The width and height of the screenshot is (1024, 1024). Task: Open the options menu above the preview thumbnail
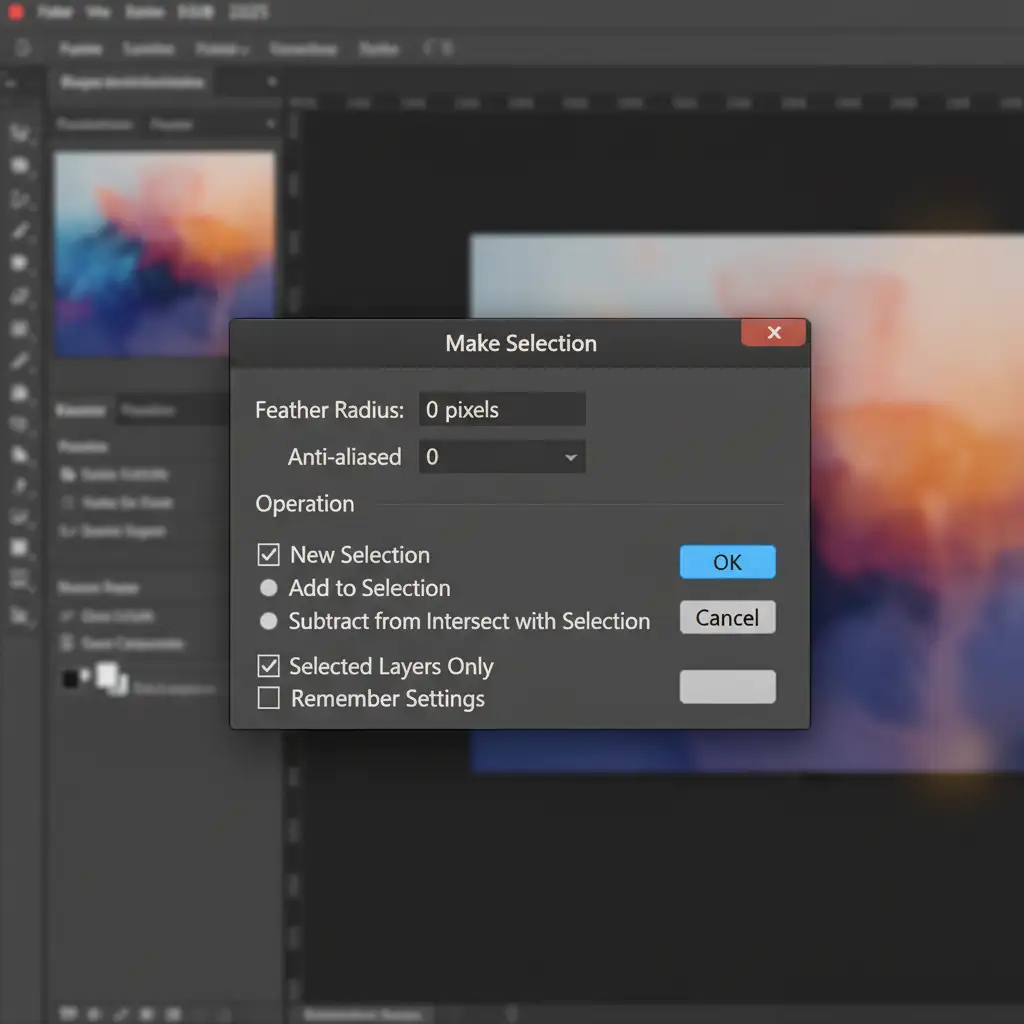coord(270,124)
